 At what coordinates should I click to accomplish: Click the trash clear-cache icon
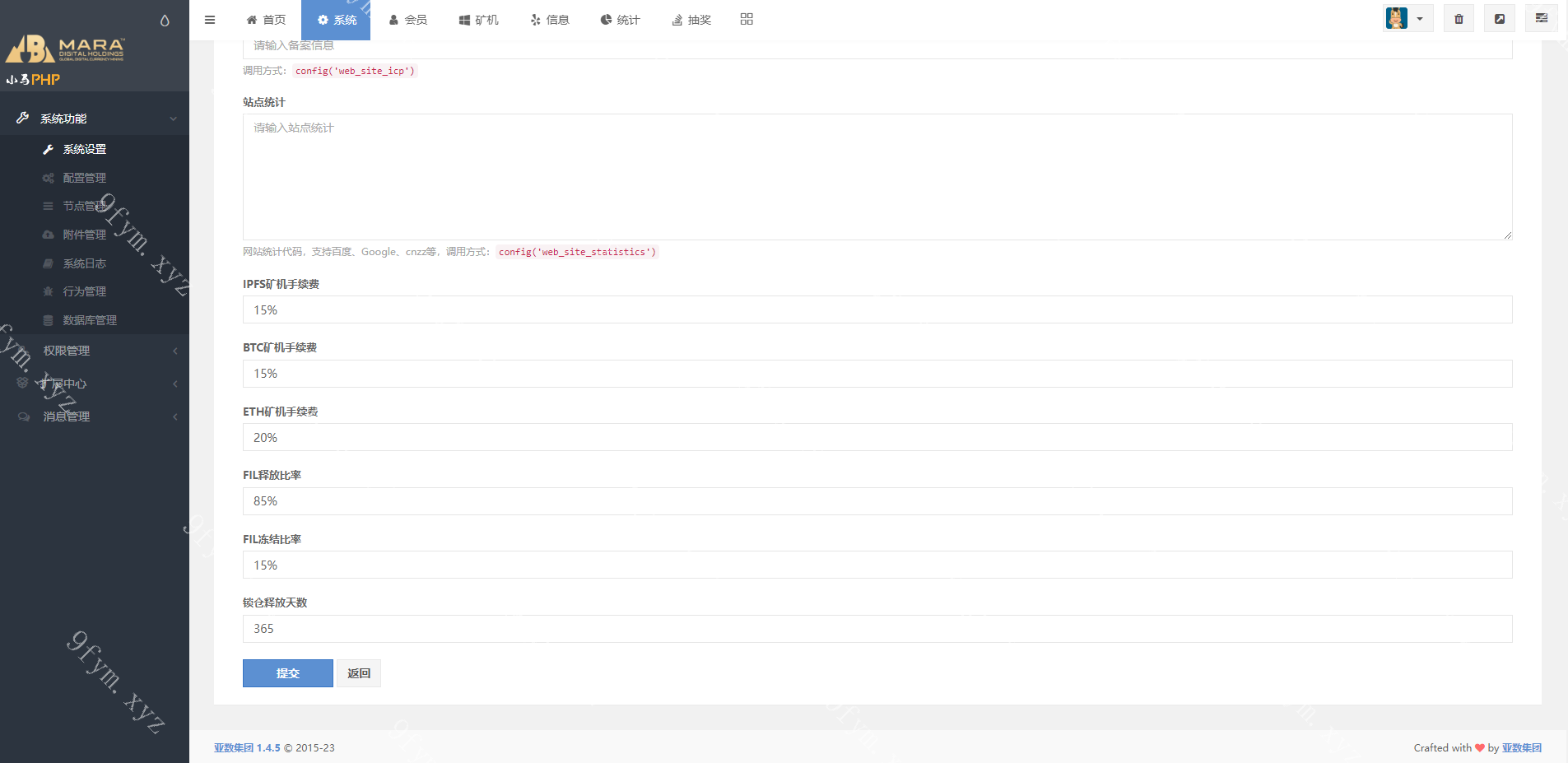coord(1459,19)
